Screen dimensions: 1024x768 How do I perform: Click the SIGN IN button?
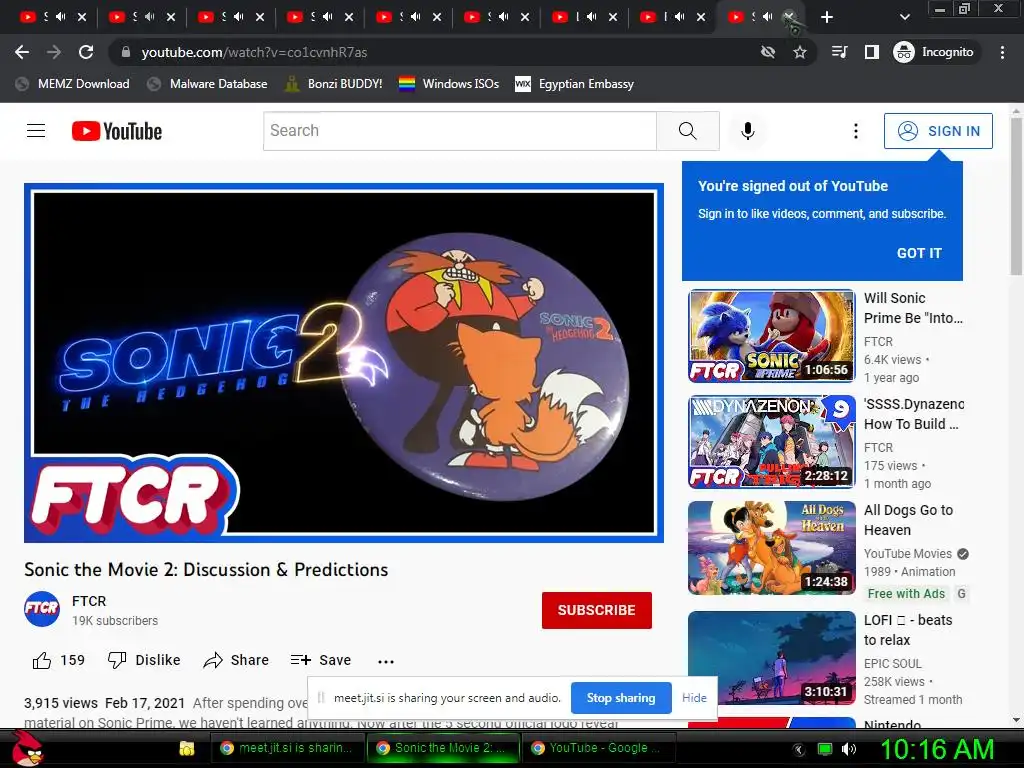click(938, 131)
